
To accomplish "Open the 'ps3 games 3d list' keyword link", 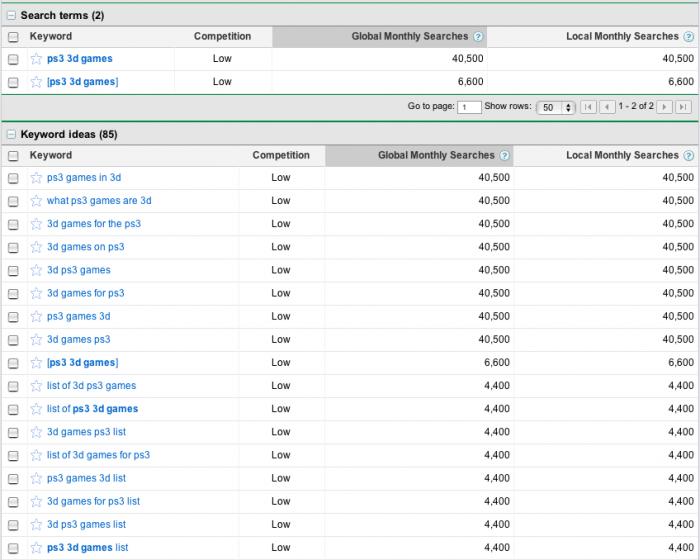I will point(87,478).
